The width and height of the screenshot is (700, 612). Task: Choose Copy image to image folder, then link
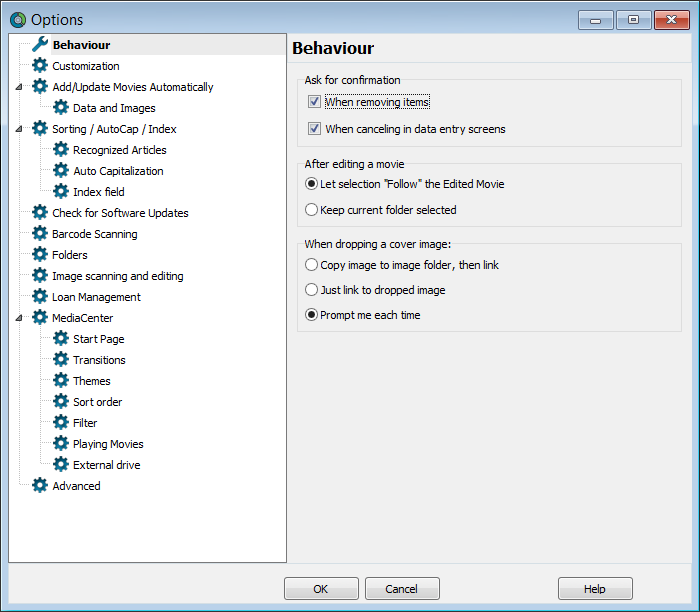tap(311, 265)
